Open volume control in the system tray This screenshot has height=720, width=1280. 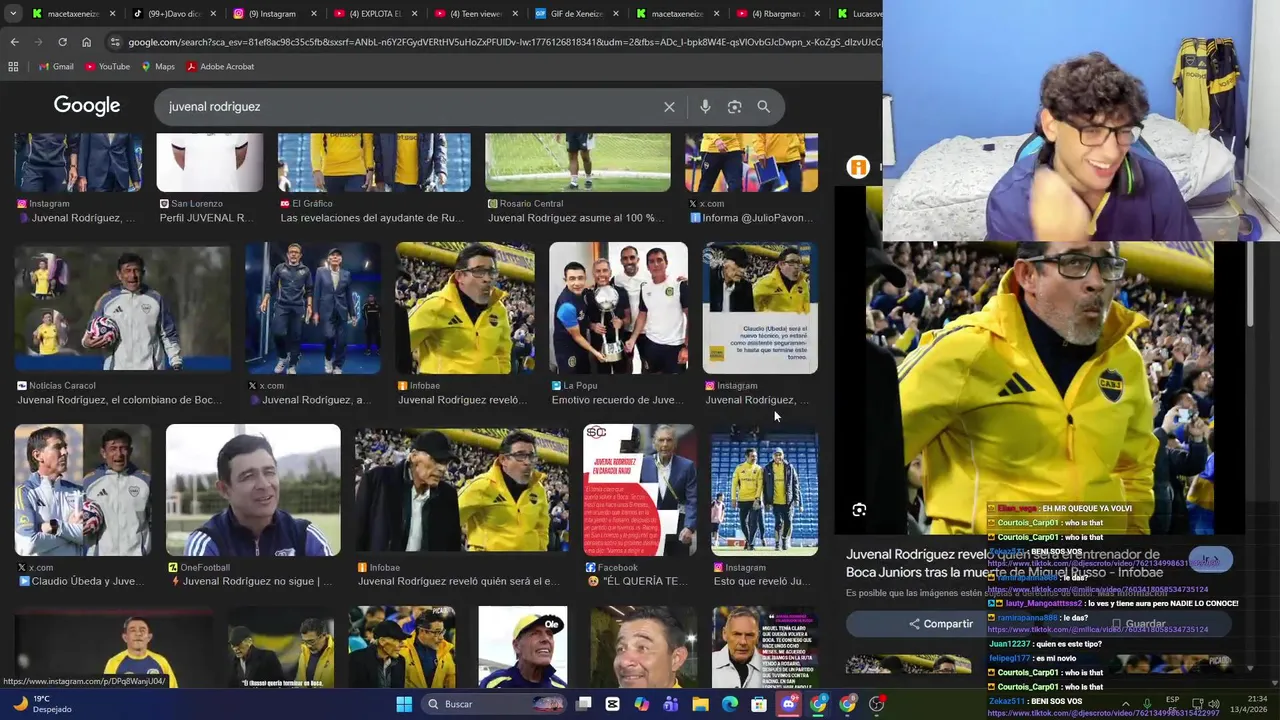(x=1213, y=704)
